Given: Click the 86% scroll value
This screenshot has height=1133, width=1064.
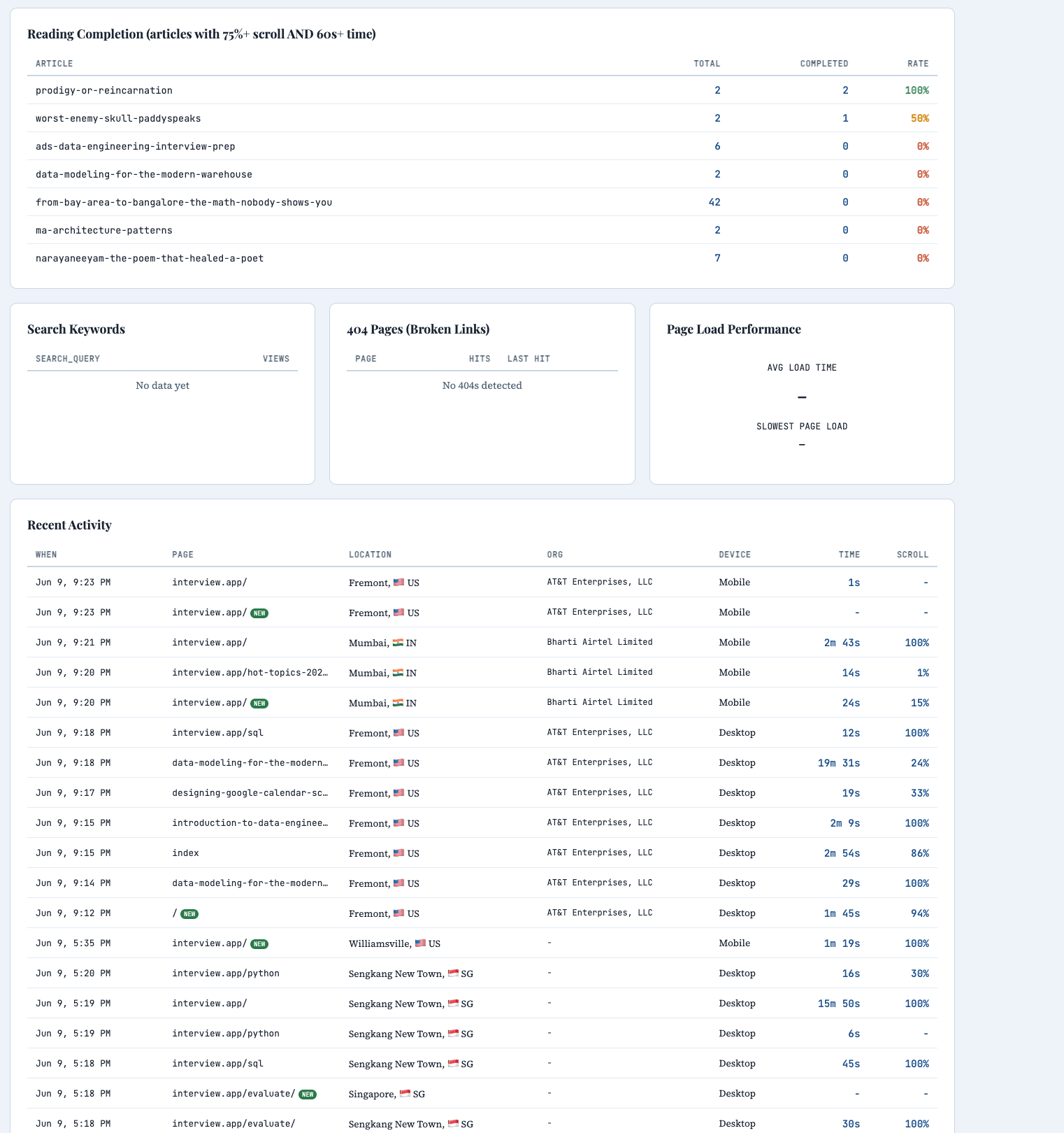Looking at the screenshot, I should click(x=920, y=853).
